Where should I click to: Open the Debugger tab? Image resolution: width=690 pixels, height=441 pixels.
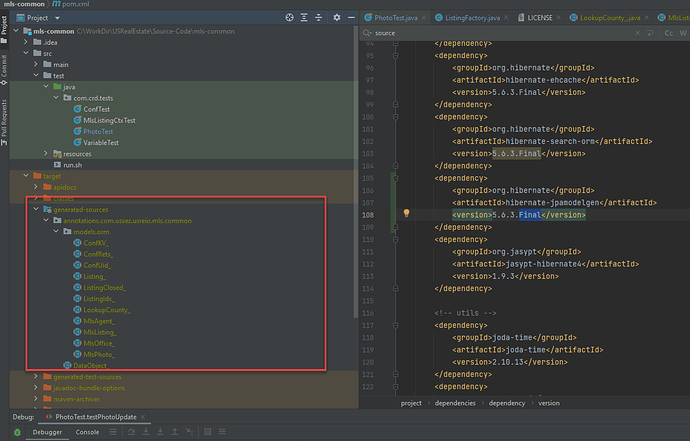point(47,432)
